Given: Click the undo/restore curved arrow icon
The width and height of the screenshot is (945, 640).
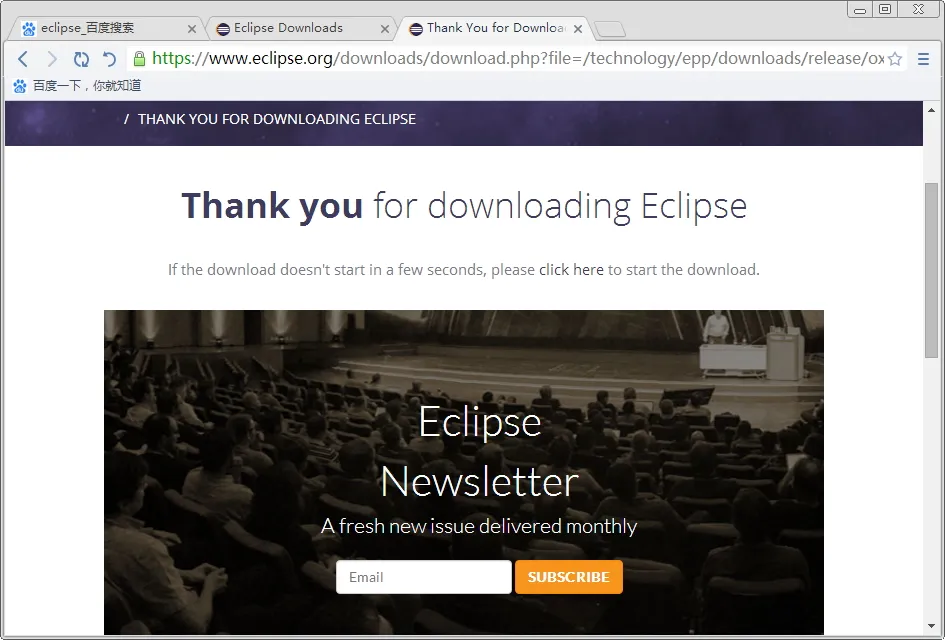Looking at the screenshot, I should pos(109,59).
